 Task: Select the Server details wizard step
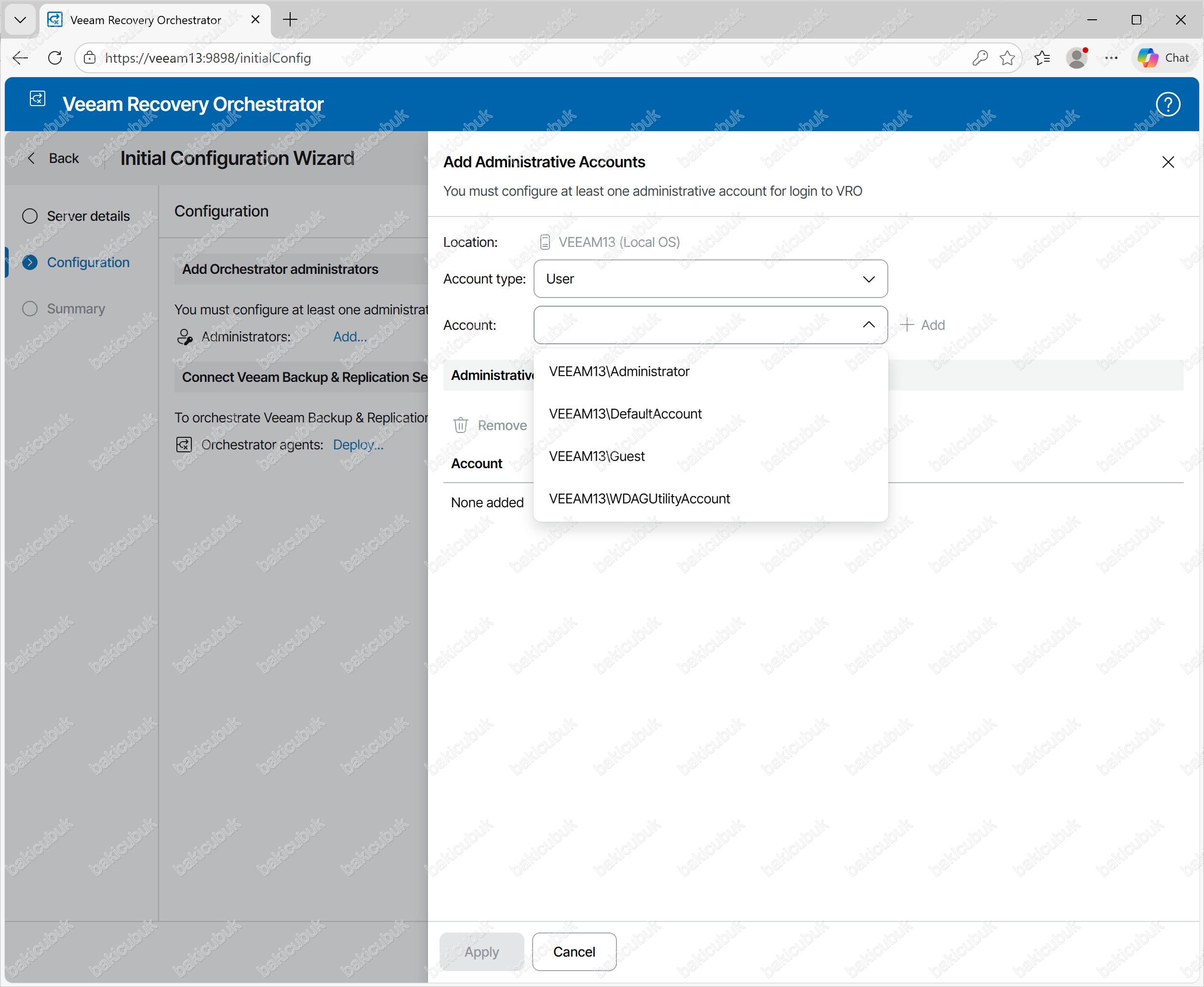click(88, 216)
